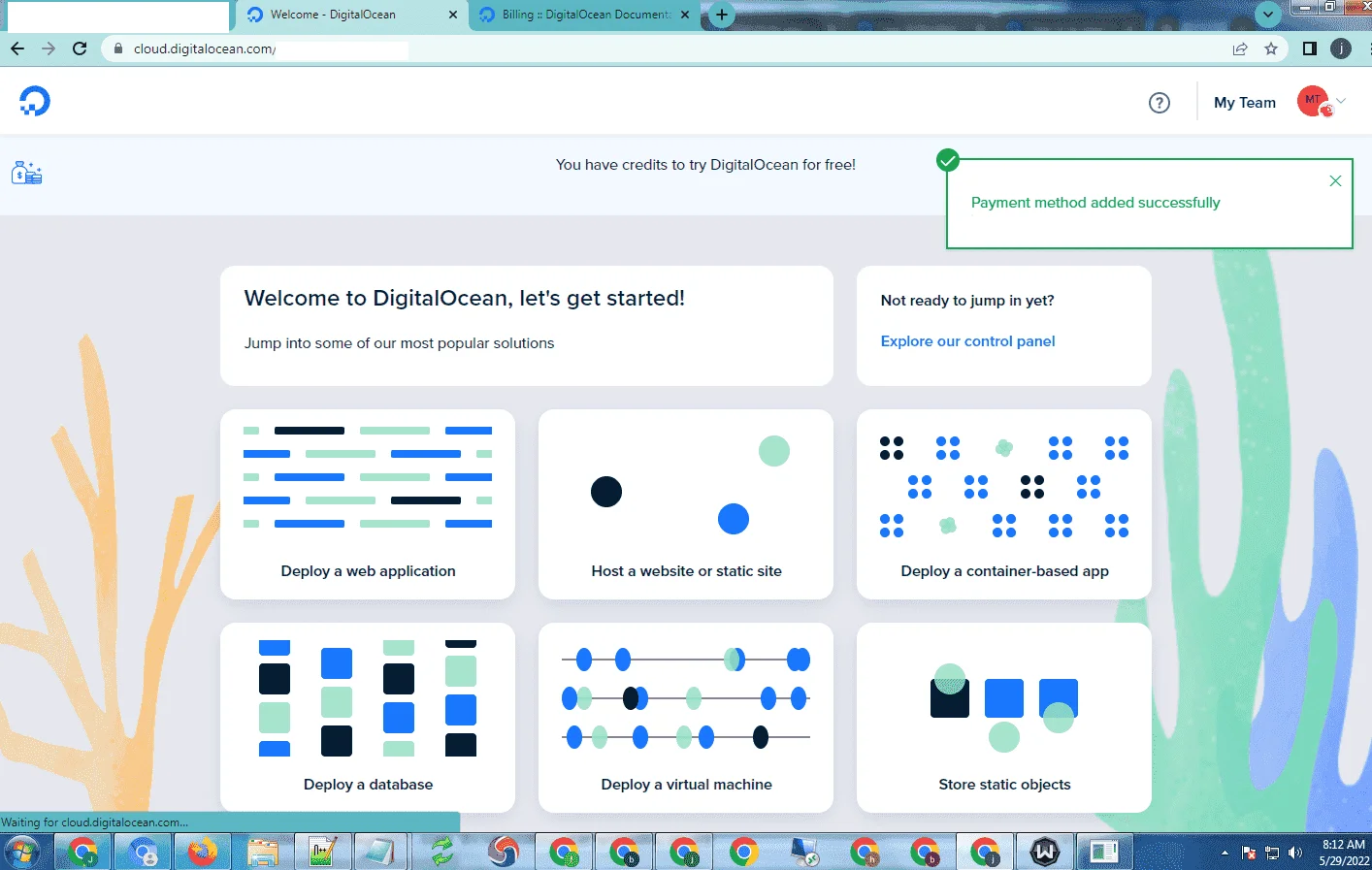Close the Billing documentation tab
Image resolution: width=1372 pixels, height=870 pixels.
[685, 15]
